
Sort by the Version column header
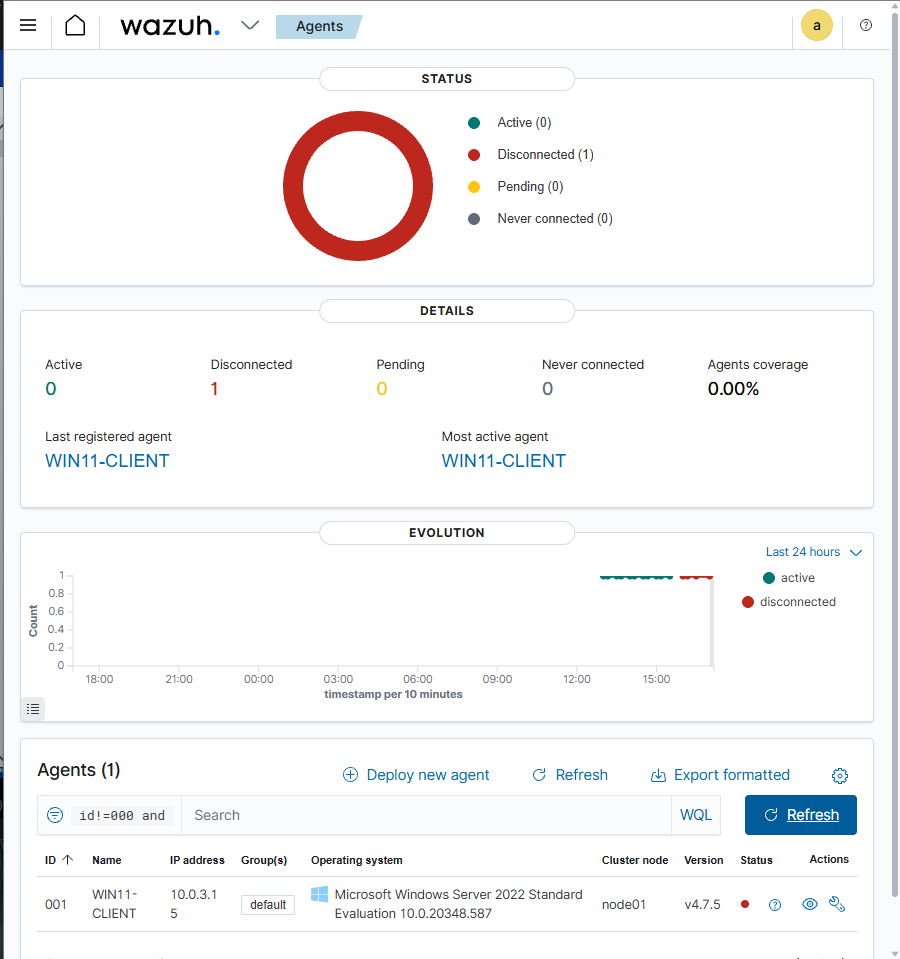click(x=703, y=860)
